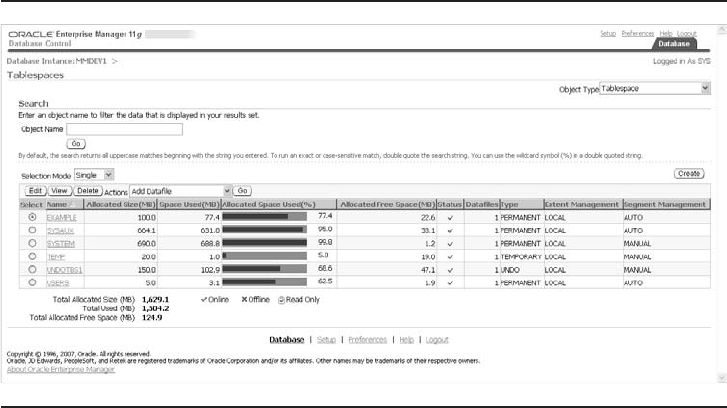Click the EXAMPLE 77.4 percent usage bar
This screenshot has height=408, width=727.
click(264, 217)
